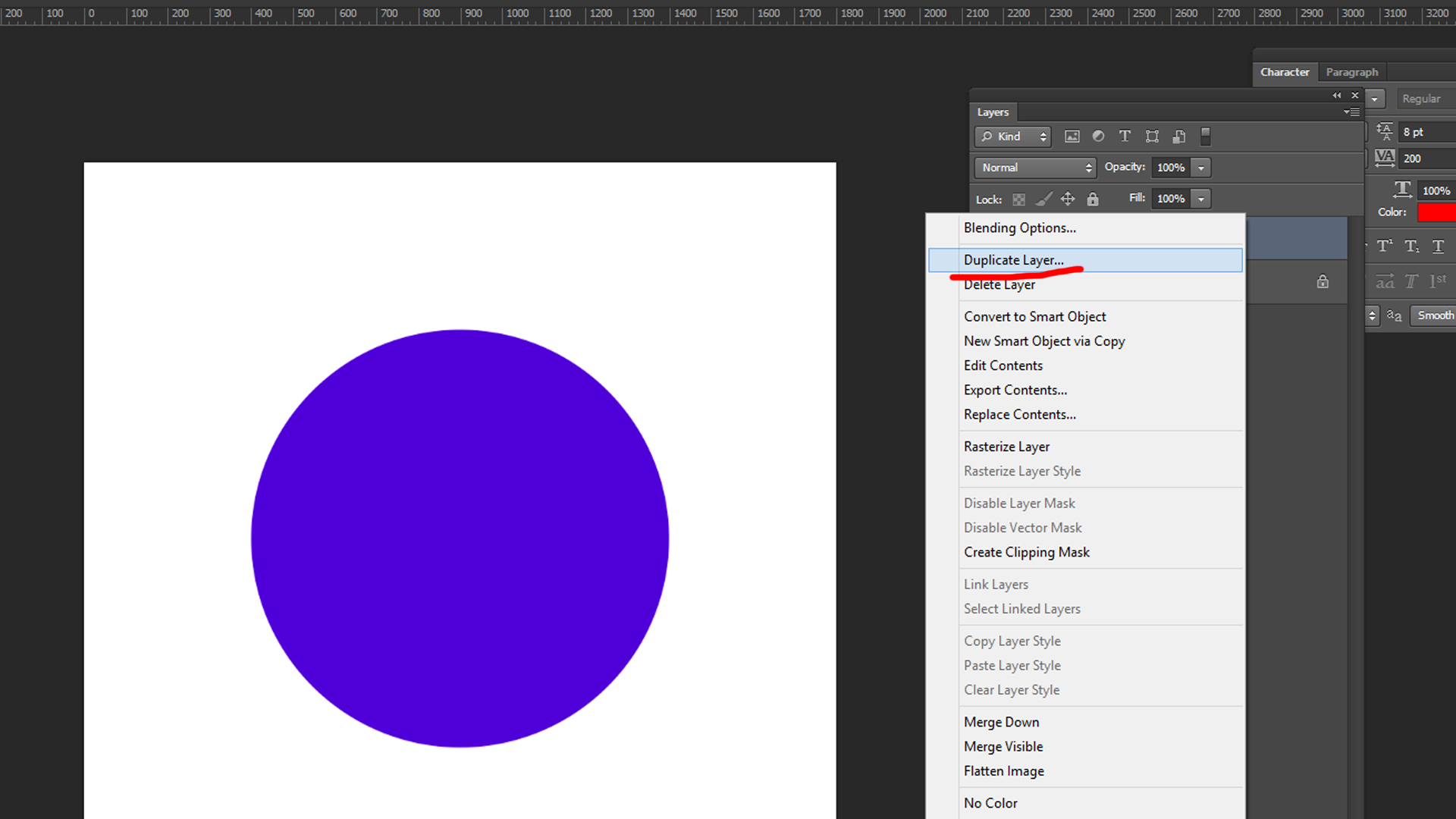Toggle the smart object filter icon

1179,136
